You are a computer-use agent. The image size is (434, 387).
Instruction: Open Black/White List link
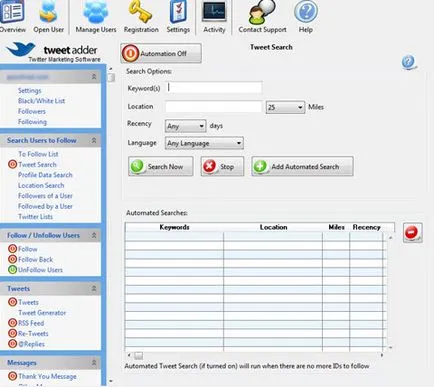tap(42, 101)
